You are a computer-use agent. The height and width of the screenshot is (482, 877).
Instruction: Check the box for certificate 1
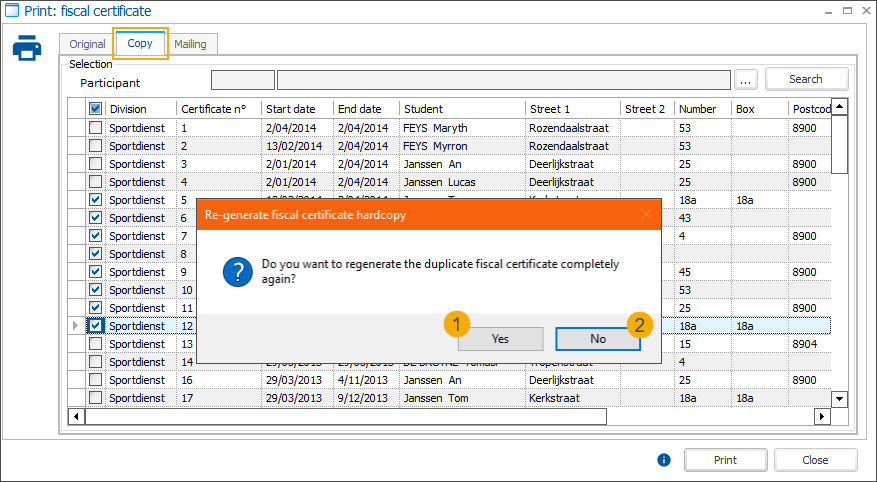[95, 128]
